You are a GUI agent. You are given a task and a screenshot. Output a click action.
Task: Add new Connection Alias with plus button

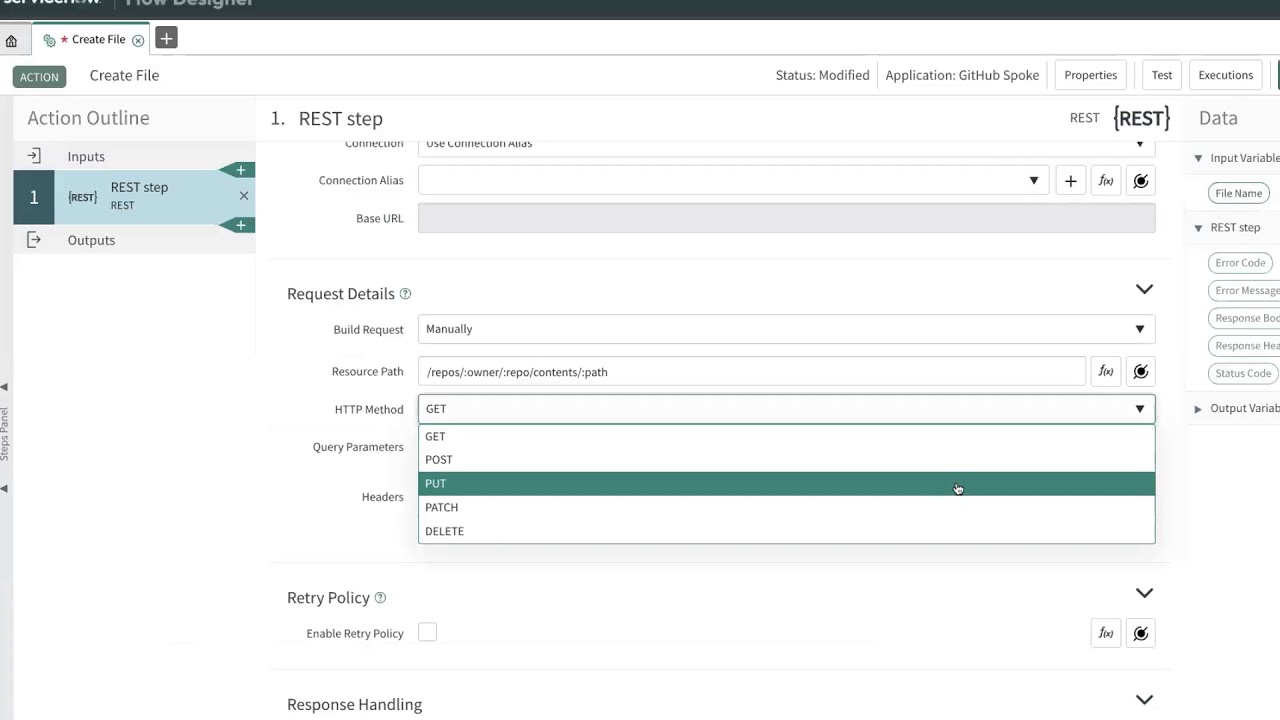point(1070,181)
